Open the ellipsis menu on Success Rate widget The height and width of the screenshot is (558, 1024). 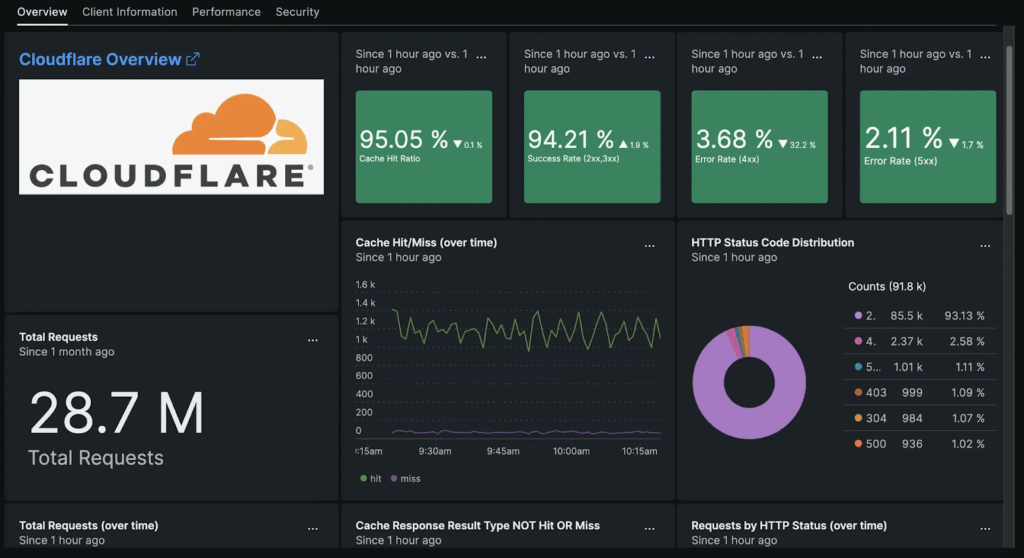click(649, 56)
